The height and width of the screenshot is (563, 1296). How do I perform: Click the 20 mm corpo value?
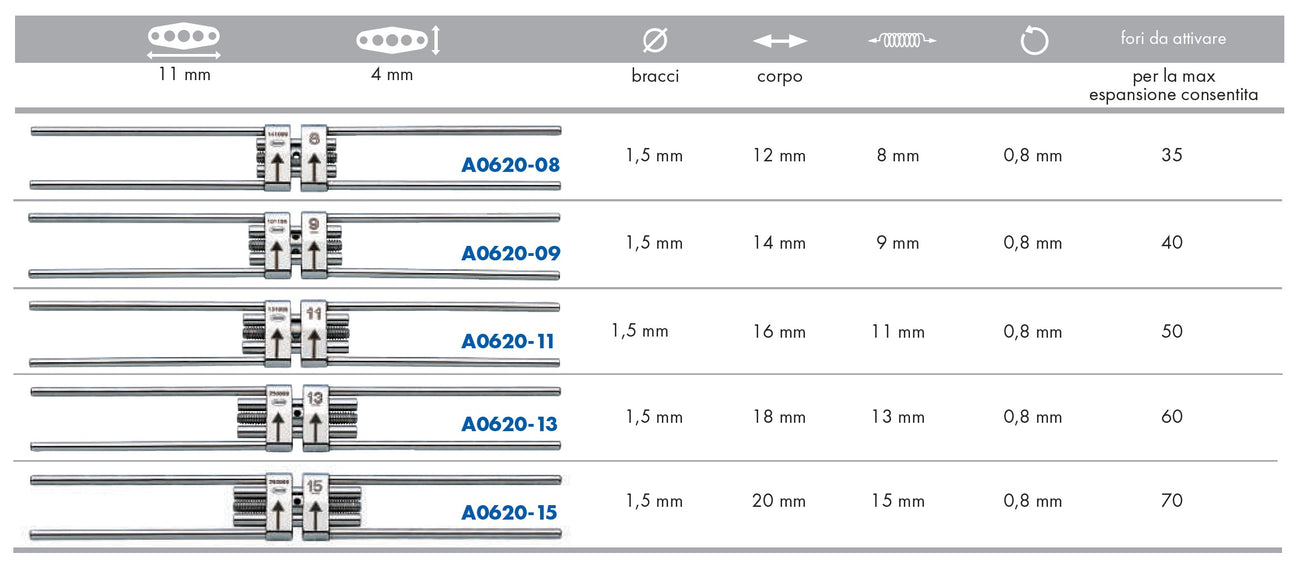tap(779, 501)
